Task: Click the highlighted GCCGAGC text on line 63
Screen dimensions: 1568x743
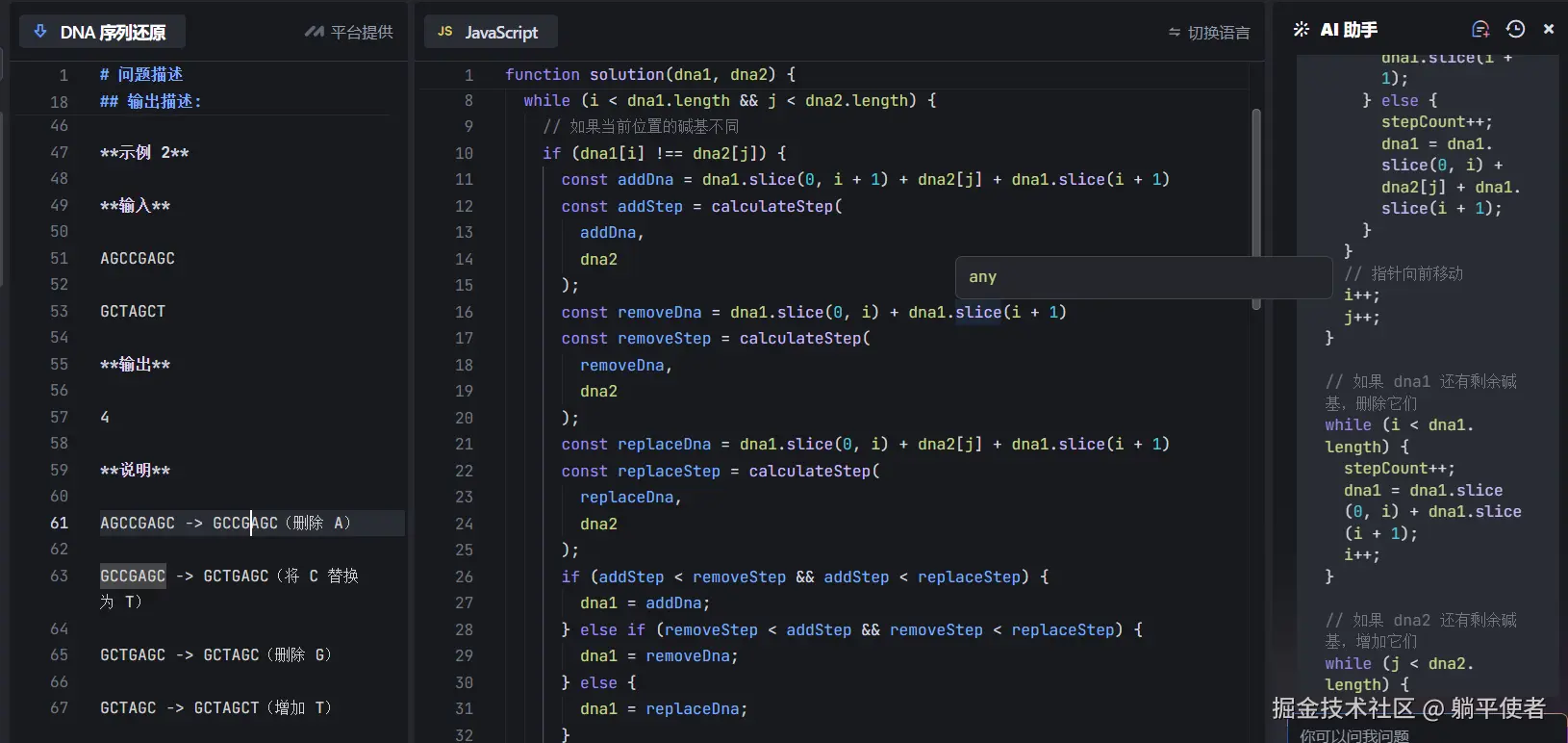Action: 133,576
